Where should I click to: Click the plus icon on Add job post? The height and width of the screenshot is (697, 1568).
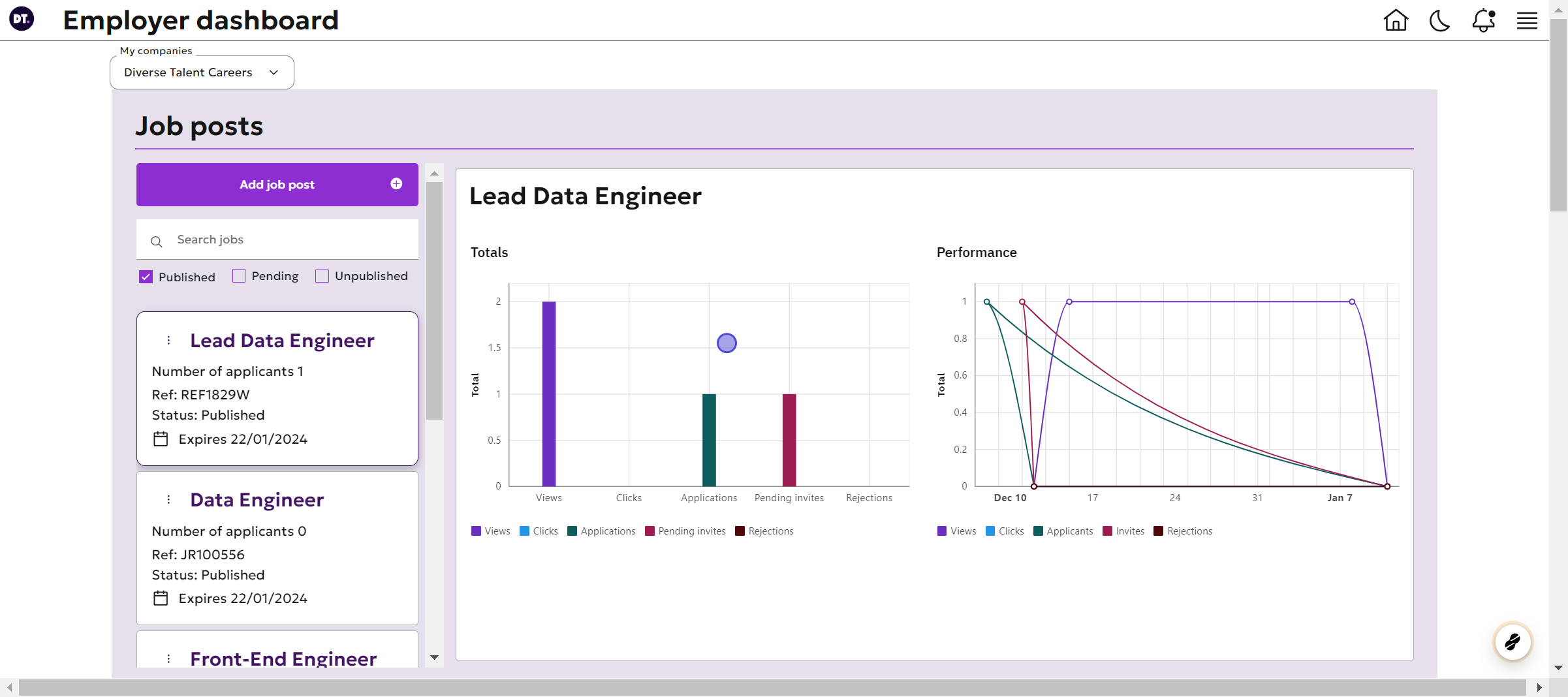(396, 184)
